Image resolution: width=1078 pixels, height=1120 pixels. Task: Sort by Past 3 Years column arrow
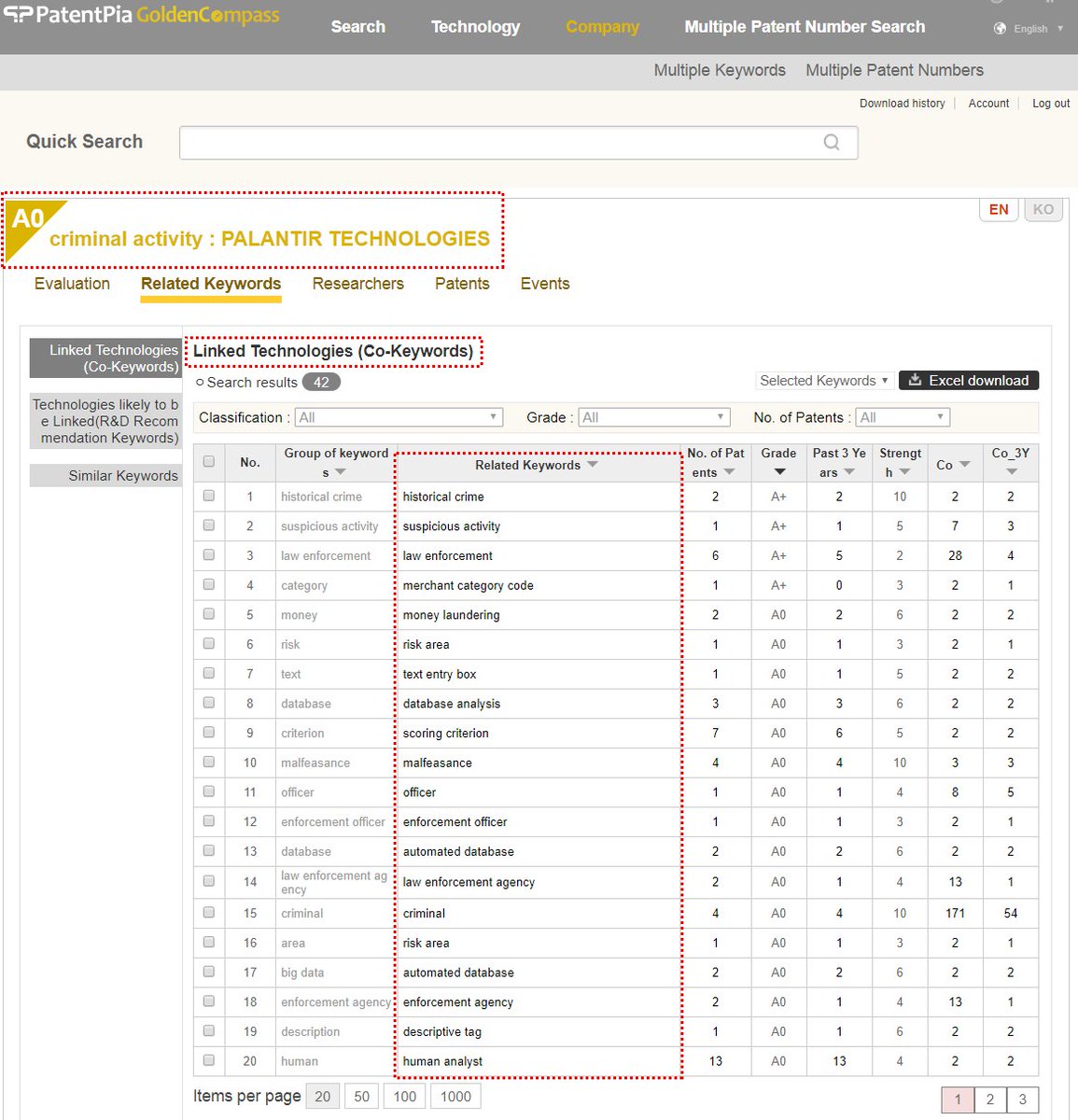pos(849,472)
